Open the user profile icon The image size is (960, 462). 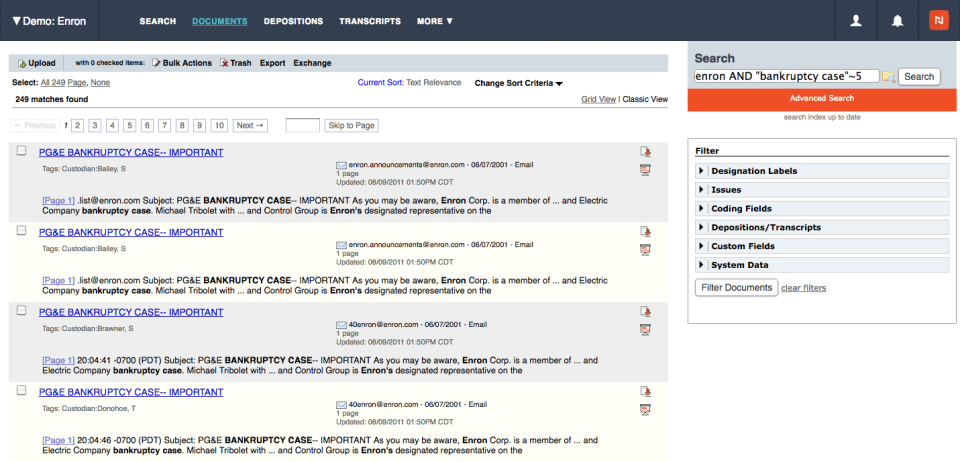tap(856, 21)
